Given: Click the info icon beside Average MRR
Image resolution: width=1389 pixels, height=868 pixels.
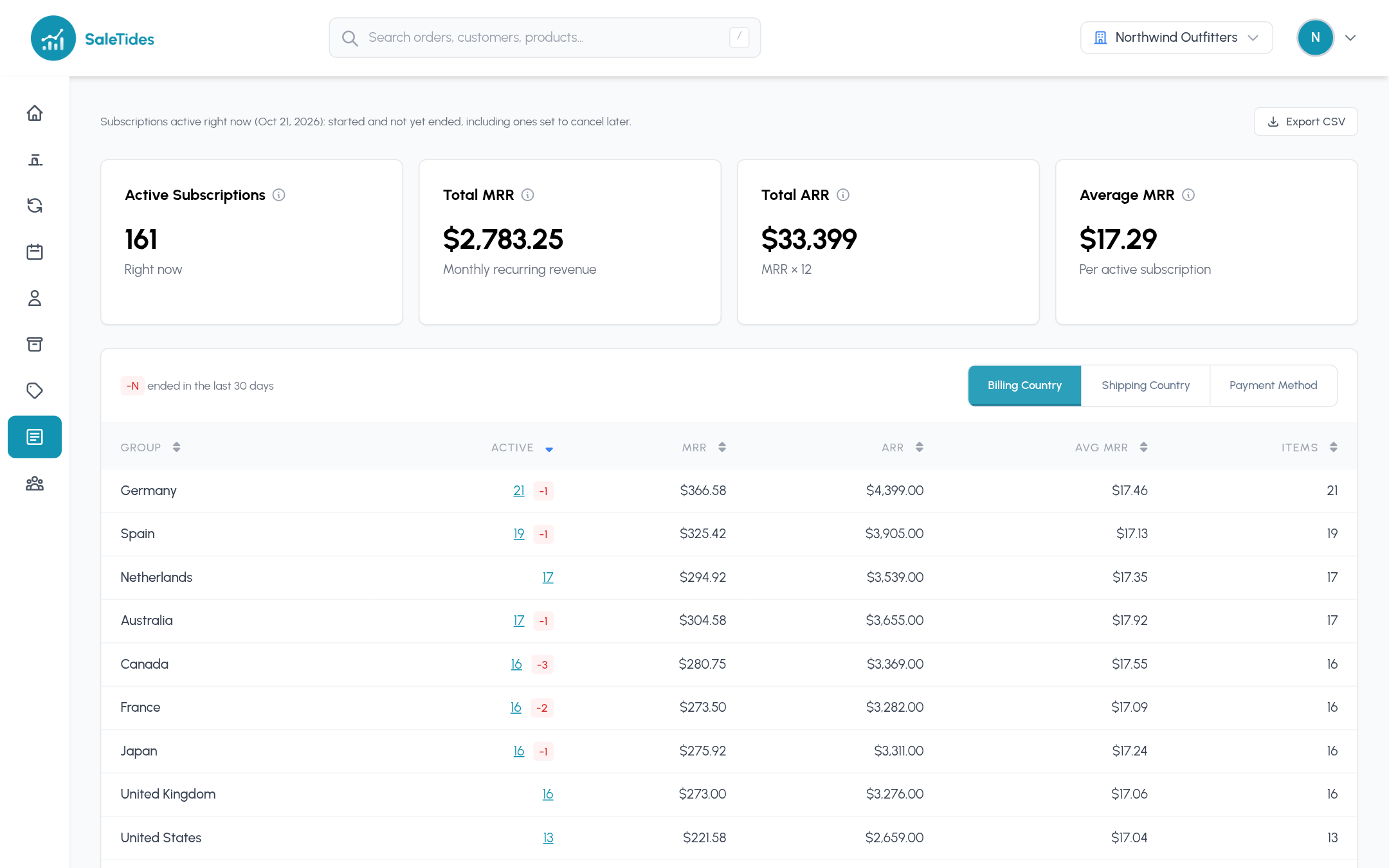Looking at the screenshot, I should pos(1188,195).
